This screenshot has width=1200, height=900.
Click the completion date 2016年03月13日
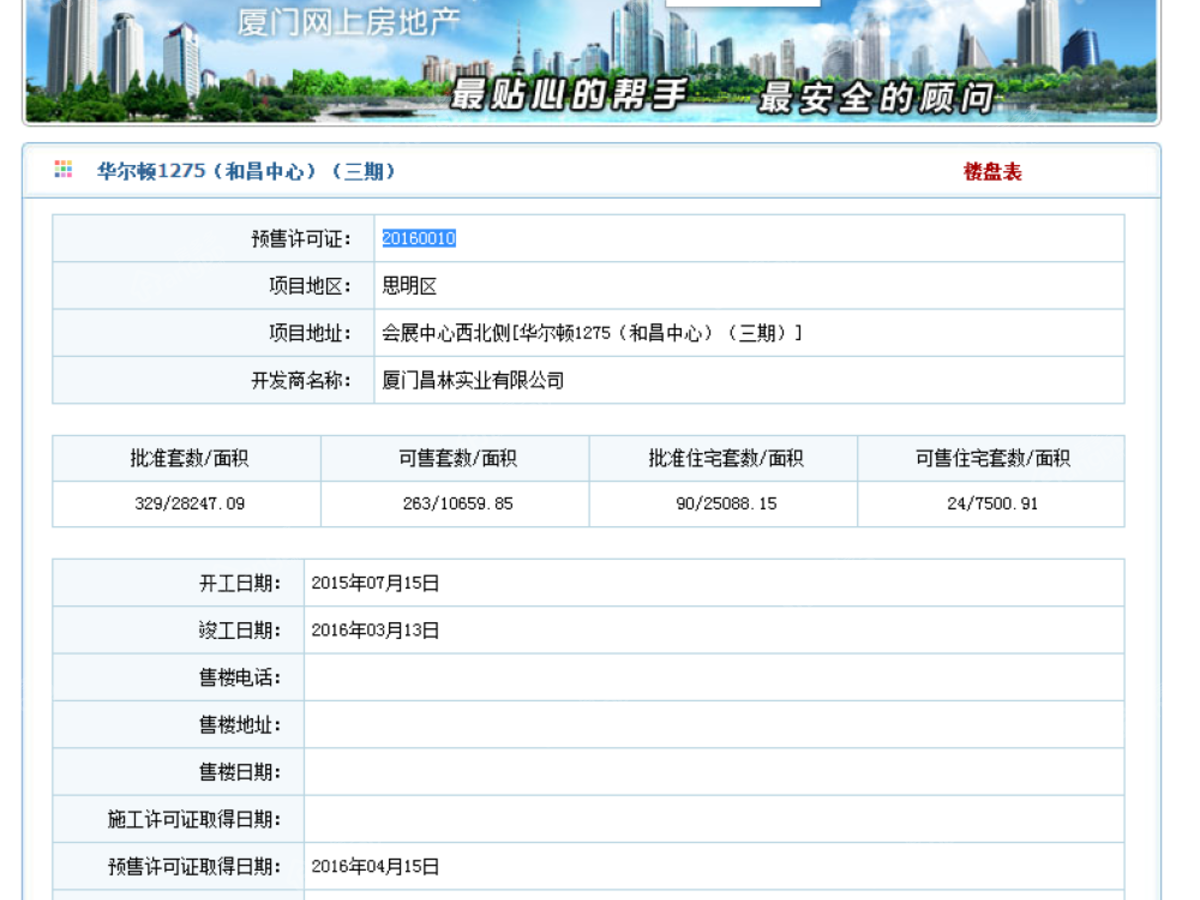pos(375,630)
